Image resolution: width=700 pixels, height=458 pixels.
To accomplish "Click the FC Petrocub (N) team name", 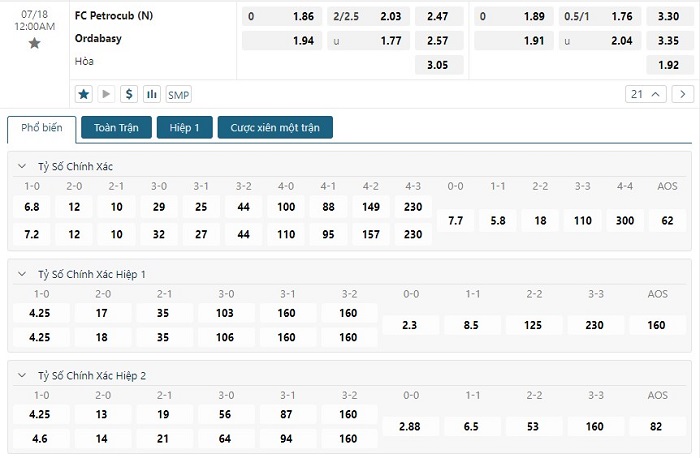I will 112,17.
